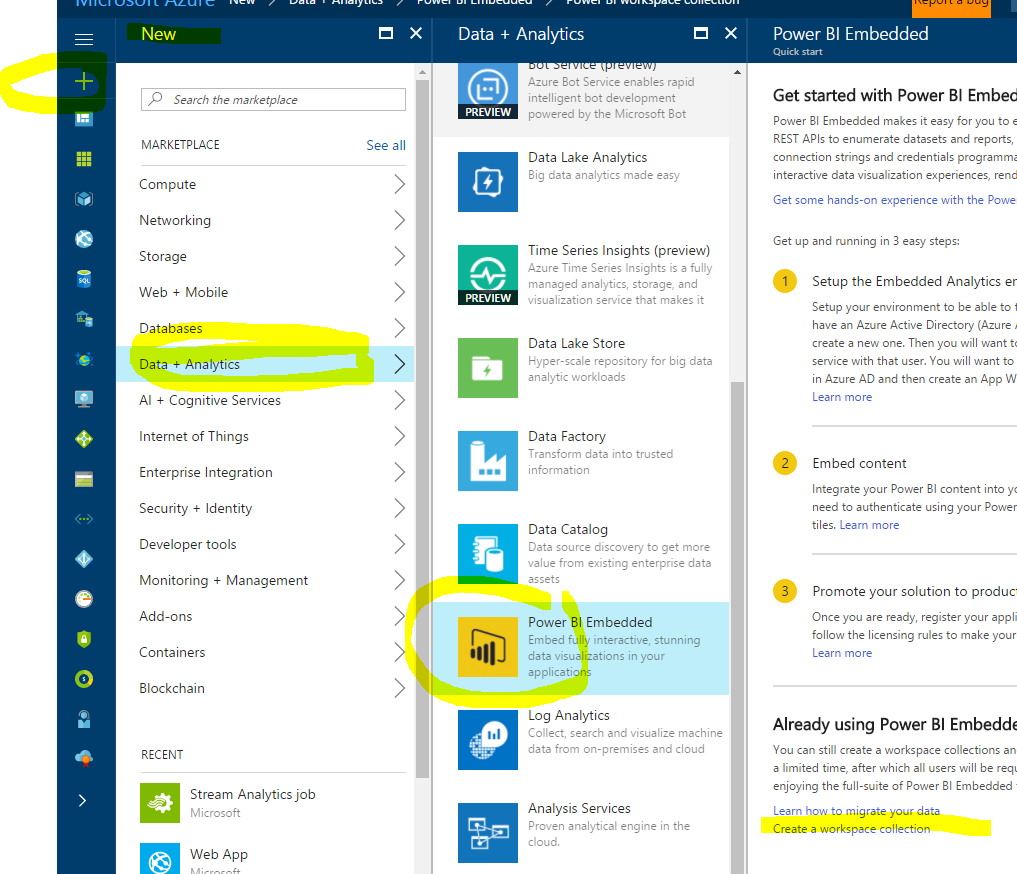Screen dimensions: 1017x874
Task: Open the Monitor gauge icon
Action: [84, 598]
